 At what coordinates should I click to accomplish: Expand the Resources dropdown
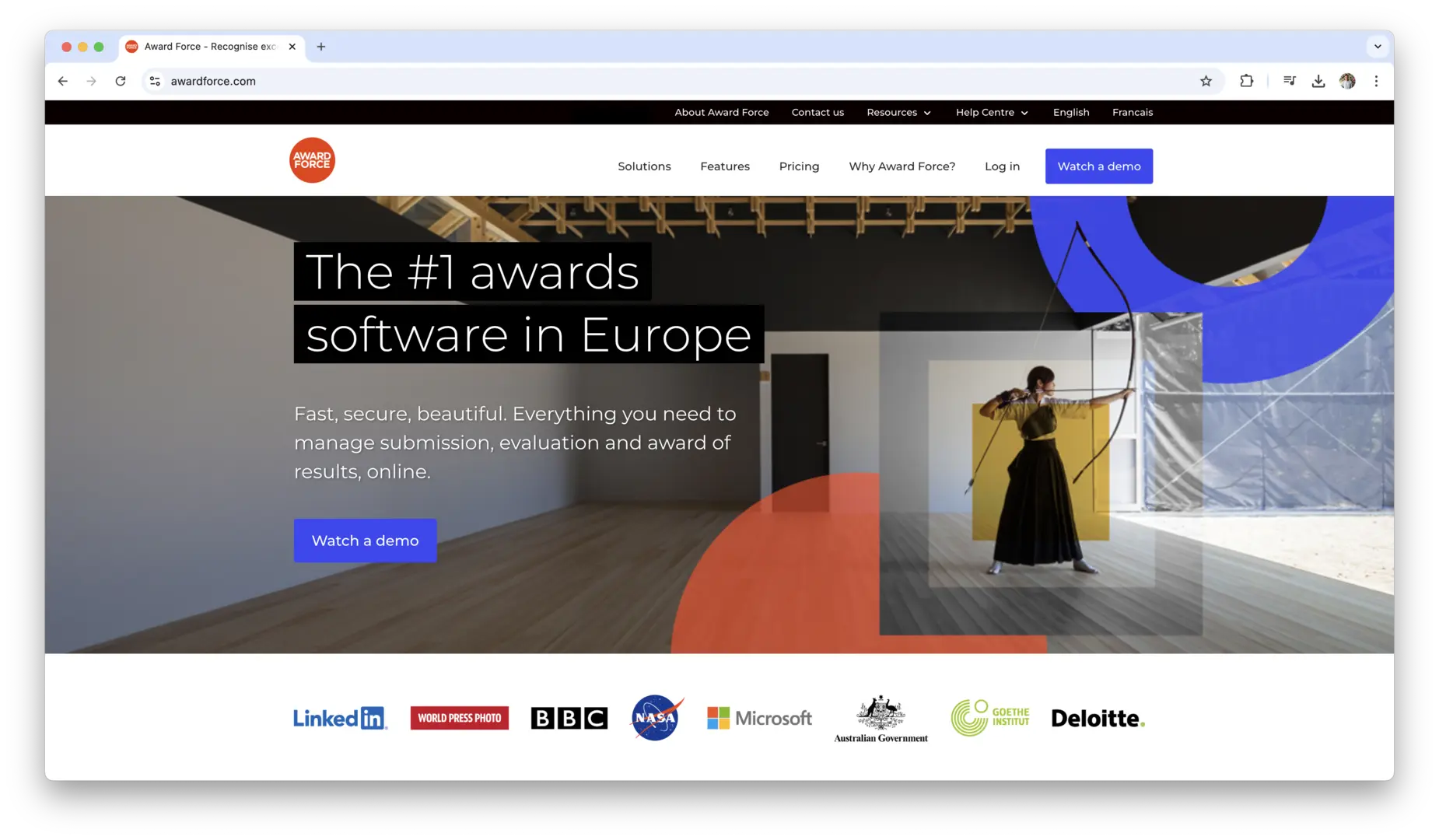pyautogui.click(x=898, y=112)
